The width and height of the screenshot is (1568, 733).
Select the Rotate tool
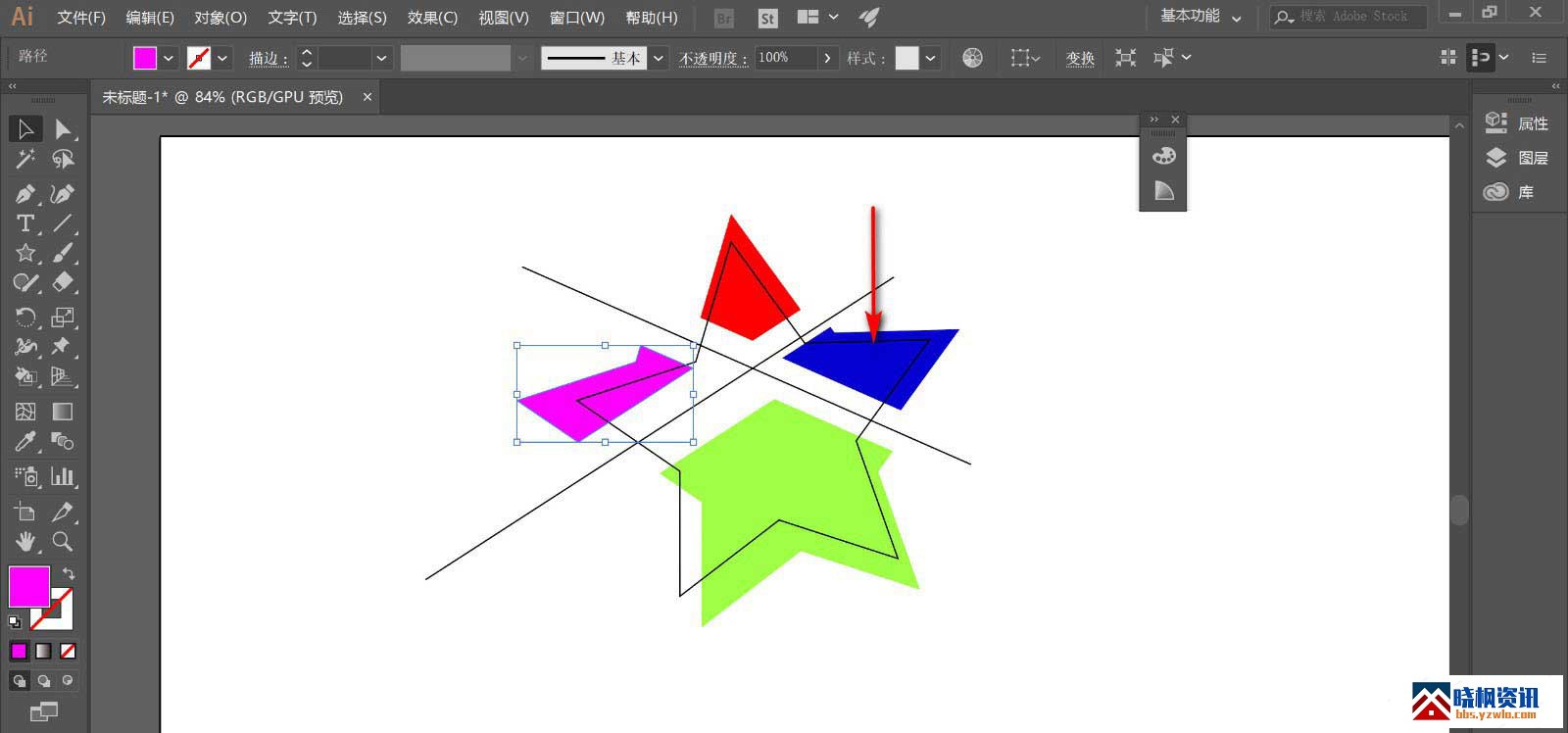pyautogui.click(x=25, y=317)
